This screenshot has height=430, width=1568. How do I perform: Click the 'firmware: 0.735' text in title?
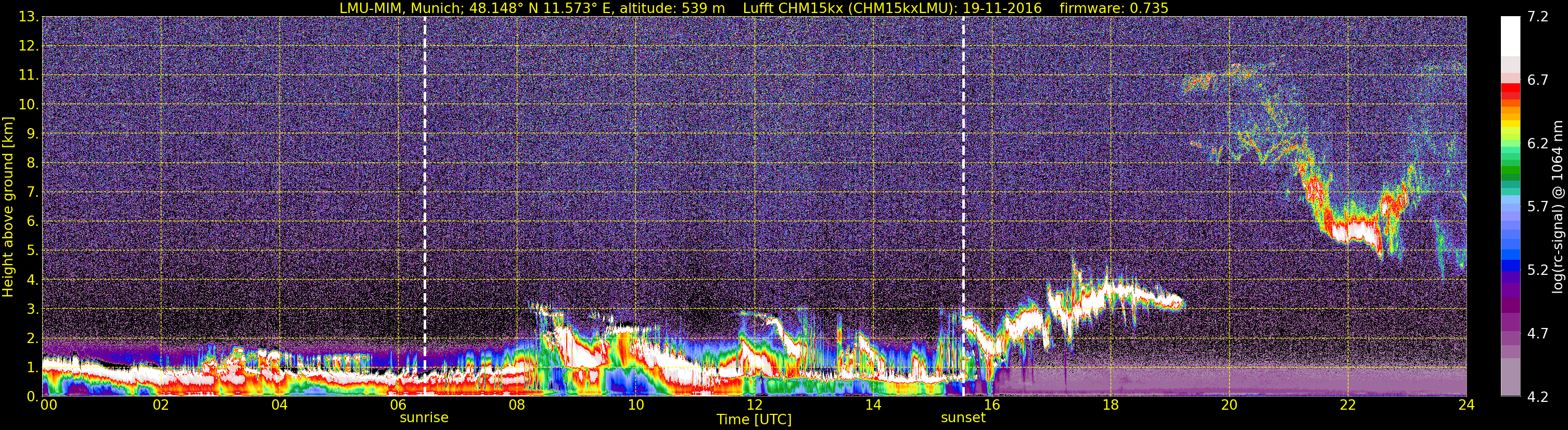(x=1113, y=8)
